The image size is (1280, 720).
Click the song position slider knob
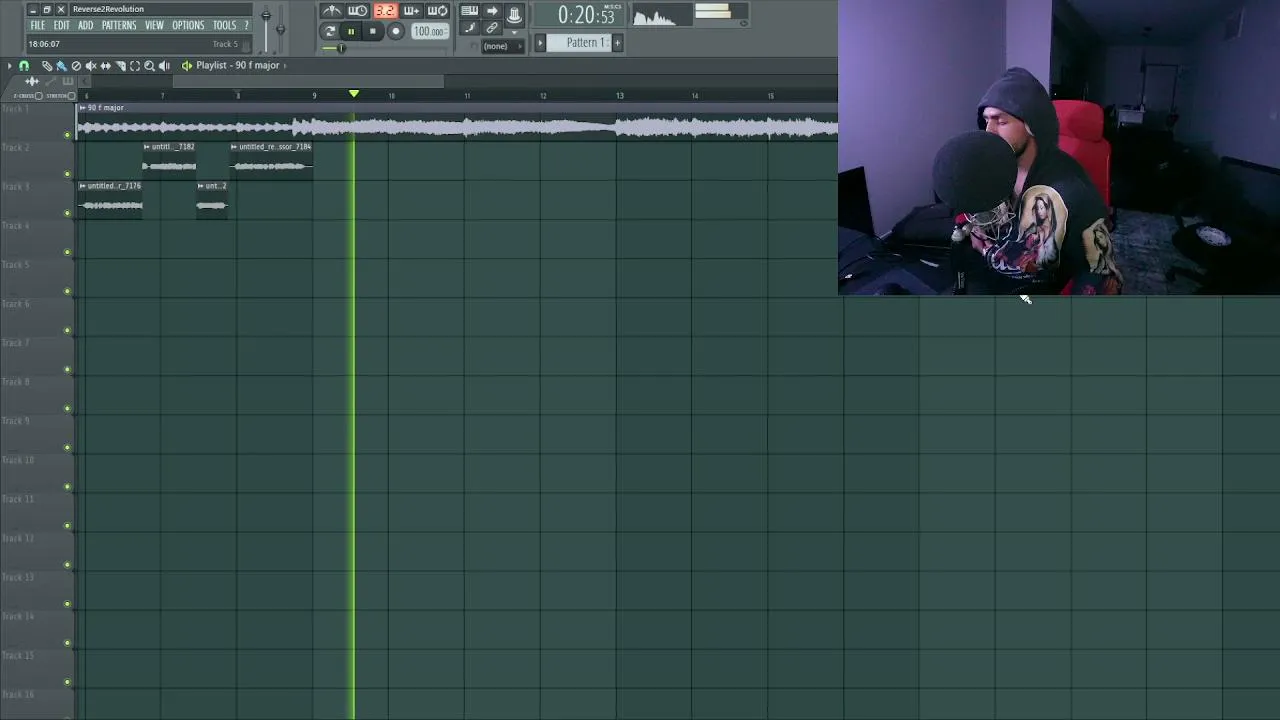click(341, 47)
